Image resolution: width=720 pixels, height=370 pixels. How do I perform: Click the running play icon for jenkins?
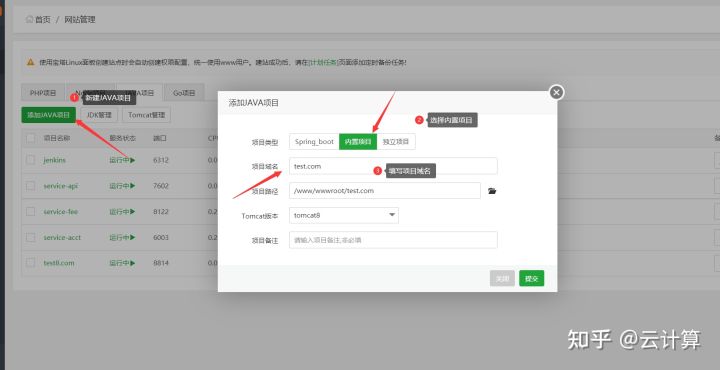point(132,160)
